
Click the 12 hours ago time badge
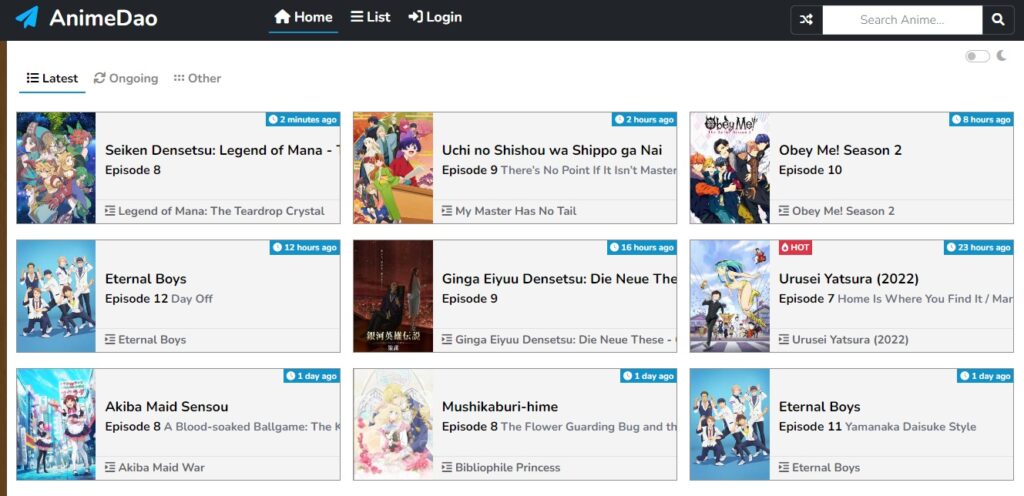tap(305, 247)
